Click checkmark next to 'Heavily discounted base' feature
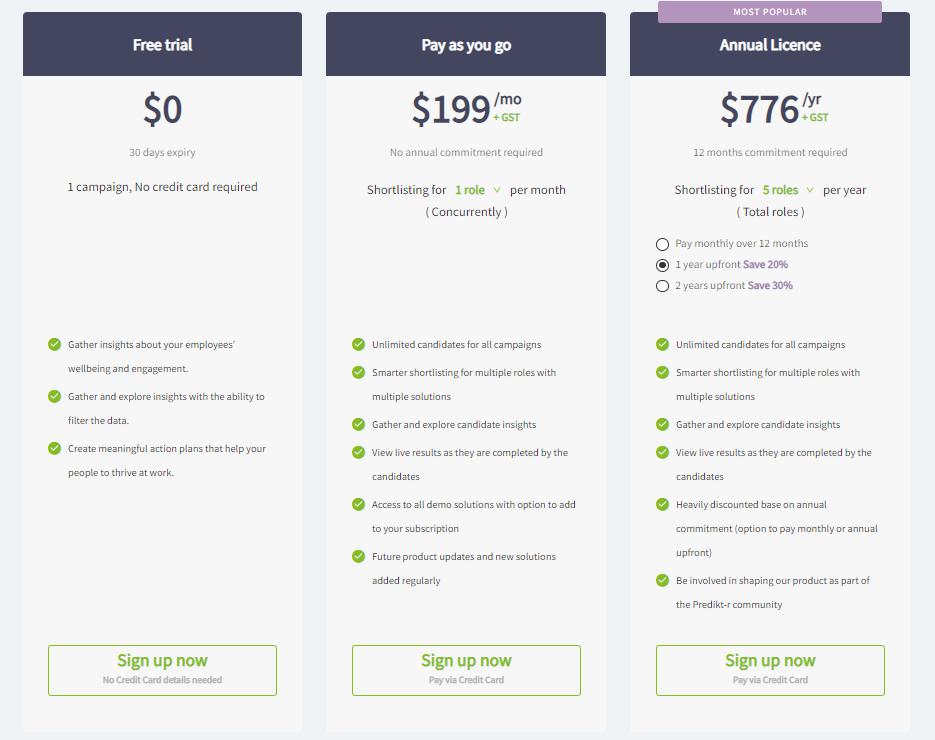 663,505
